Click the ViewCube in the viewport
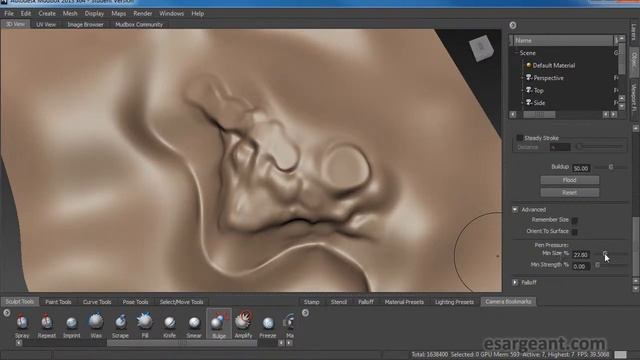This screenshot has height=360, width=640. click(481, 48)
